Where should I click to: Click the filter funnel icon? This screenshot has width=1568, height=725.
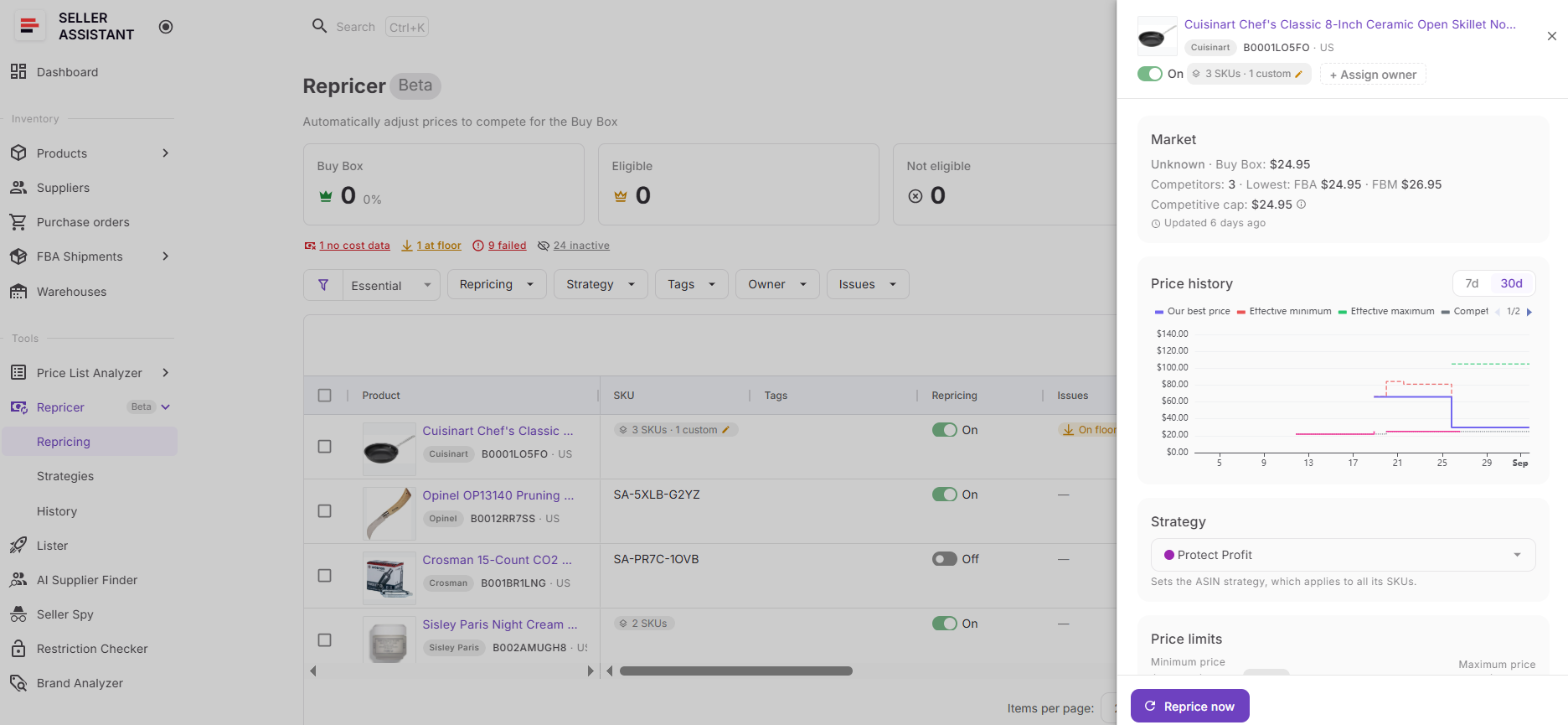(323, 285)
